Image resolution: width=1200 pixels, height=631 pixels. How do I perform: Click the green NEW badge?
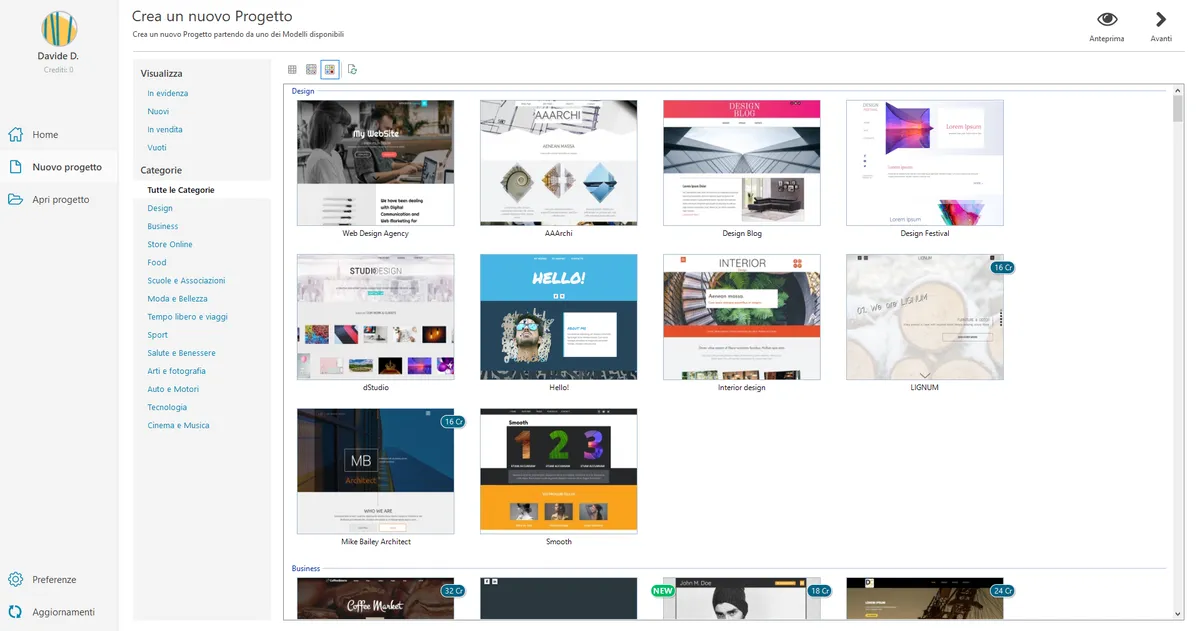point(663,591)
